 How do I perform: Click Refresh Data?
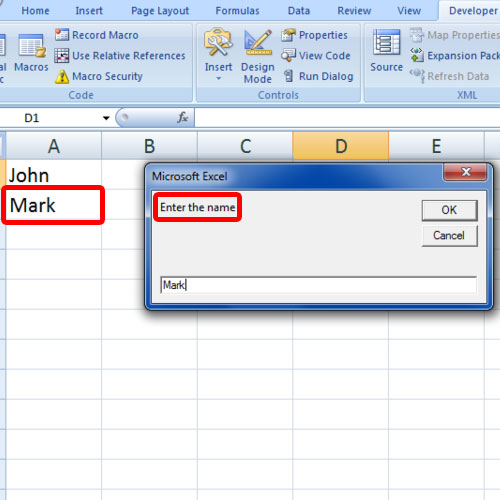click(449, 76)
